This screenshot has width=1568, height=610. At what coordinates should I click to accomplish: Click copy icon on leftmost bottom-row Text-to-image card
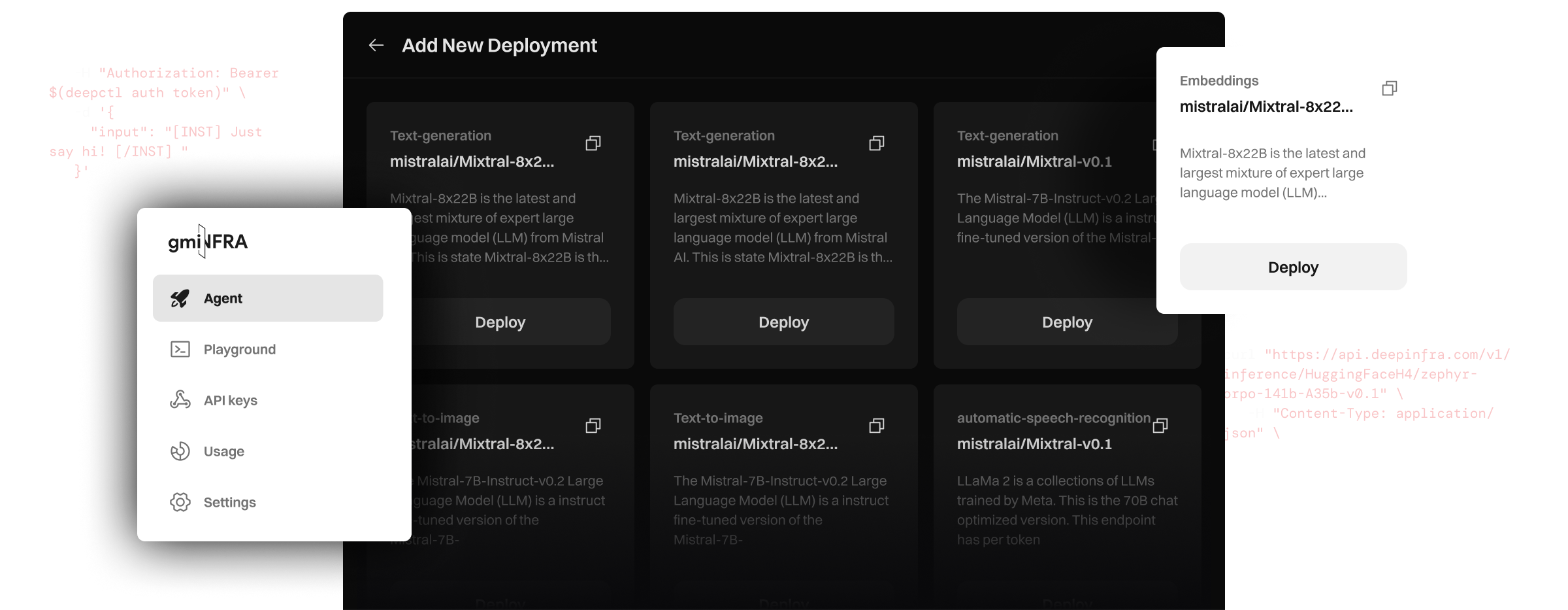coord(593,426)
